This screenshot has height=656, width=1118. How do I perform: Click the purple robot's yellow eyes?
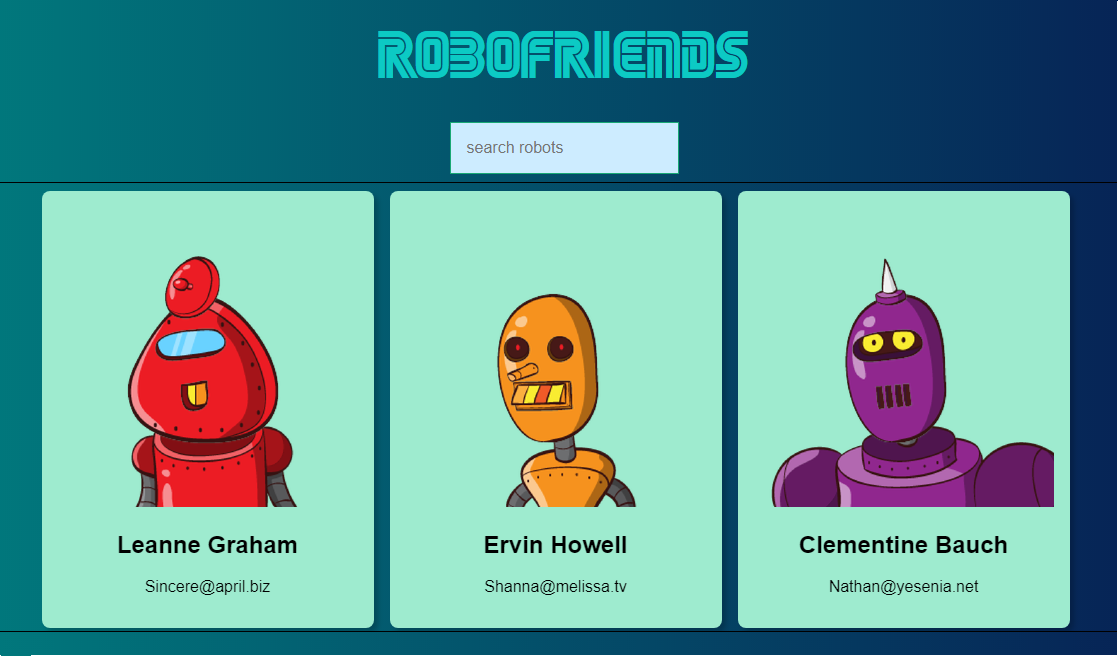click(x=888, y=342)
